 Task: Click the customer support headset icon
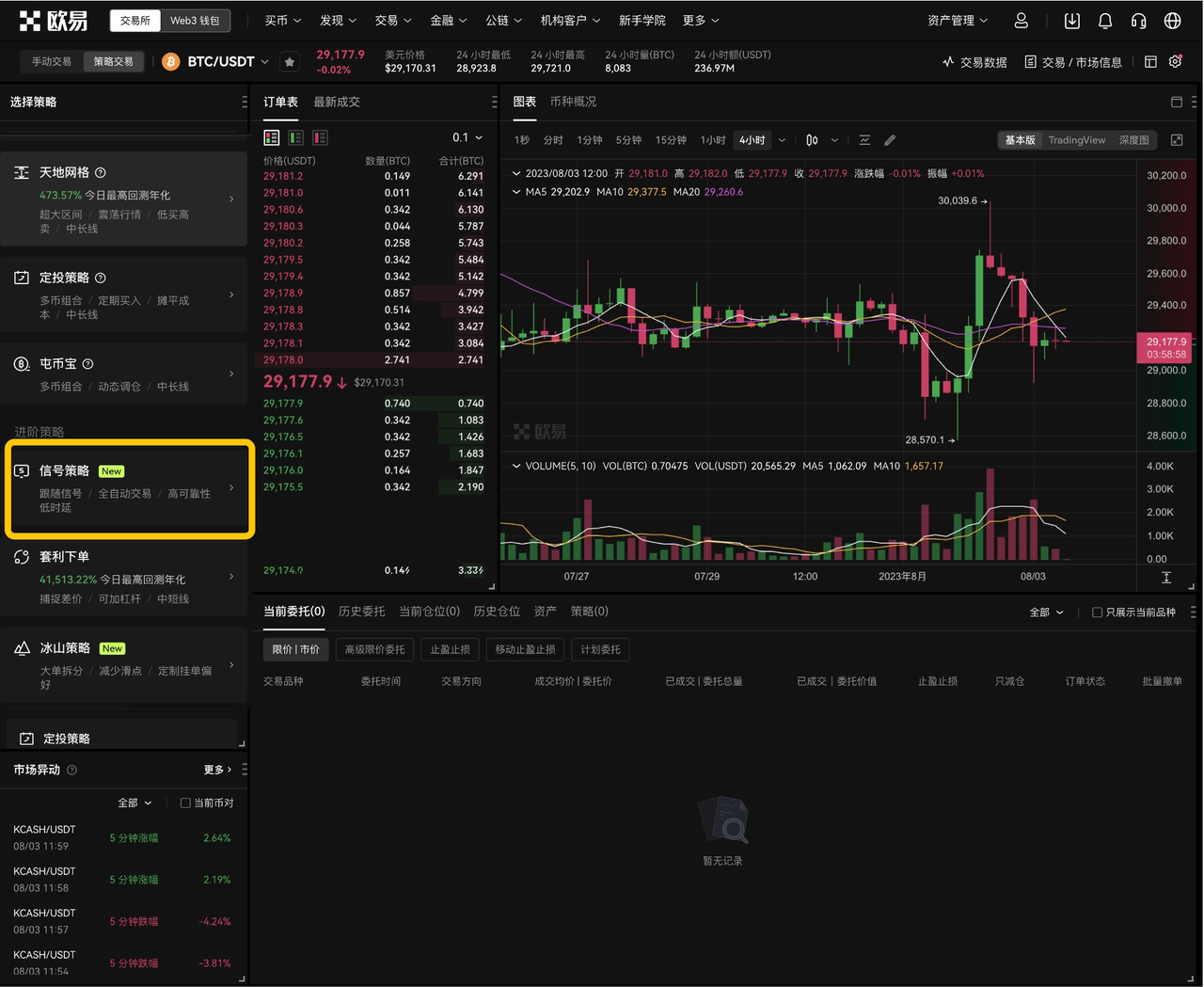[x=1138, y=20]
